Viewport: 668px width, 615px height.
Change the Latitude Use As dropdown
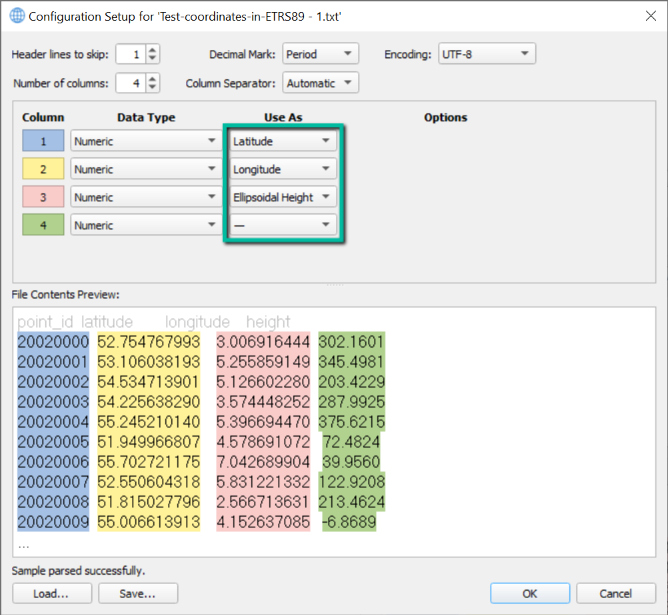pyautogui.click(x=283, y=142)
